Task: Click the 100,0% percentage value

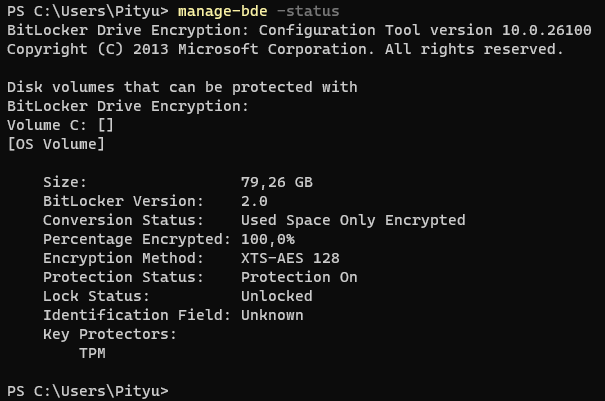Action: click(268, 239)
